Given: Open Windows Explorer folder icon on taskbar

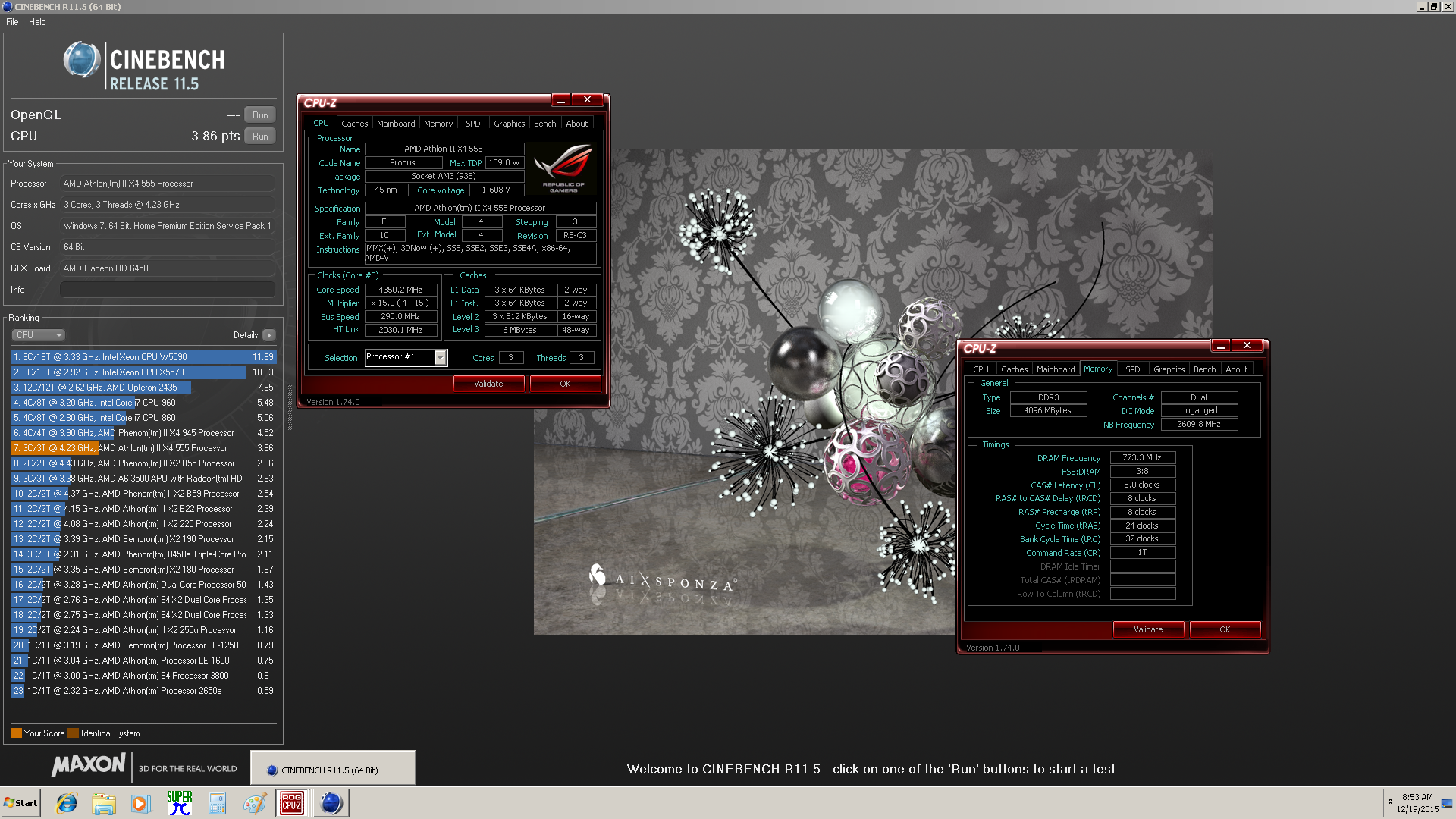Looking at the screenshot, I should pyautogui.click(x=104, y=803).
